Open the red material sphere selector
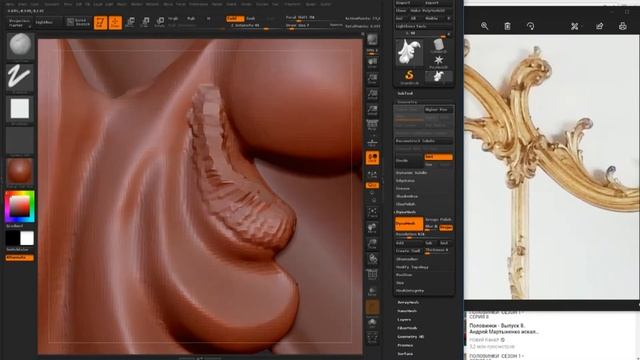Image resolution: width=640 pixels, height=360 pixels. [20, 171]
